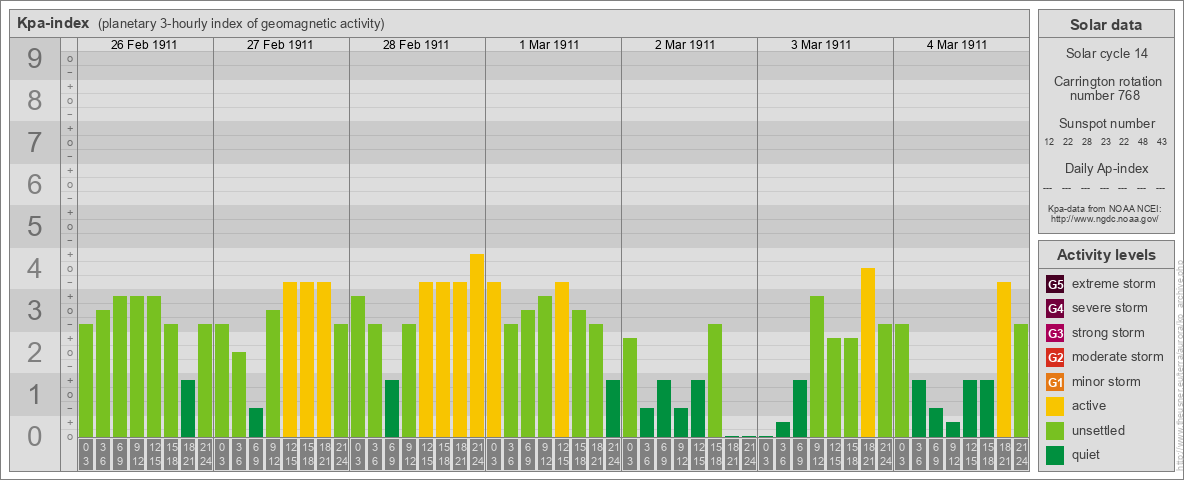Click the G2 moderate storm badge

click(1055, 357)
